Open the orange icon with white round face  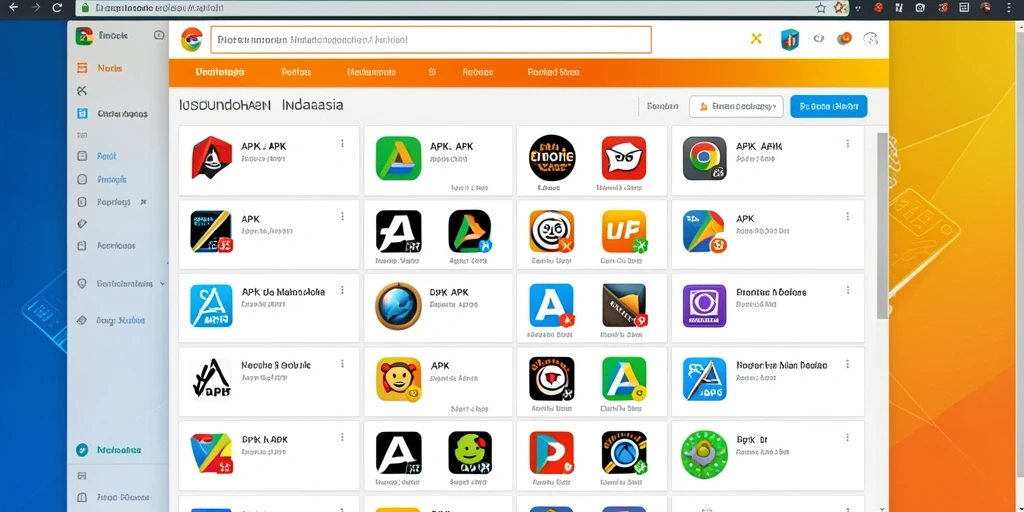click(x=552, y=231)
